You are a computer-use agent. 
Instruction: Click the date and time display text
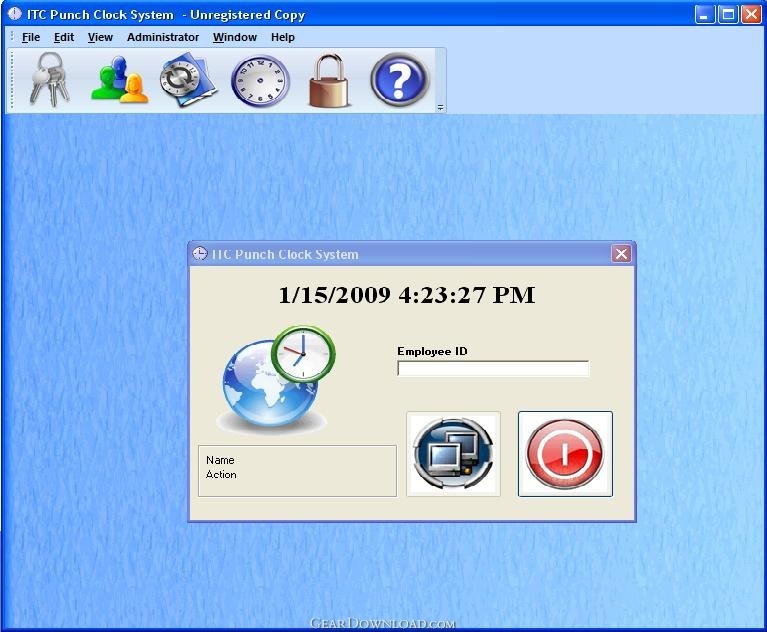tap(407, 295)
